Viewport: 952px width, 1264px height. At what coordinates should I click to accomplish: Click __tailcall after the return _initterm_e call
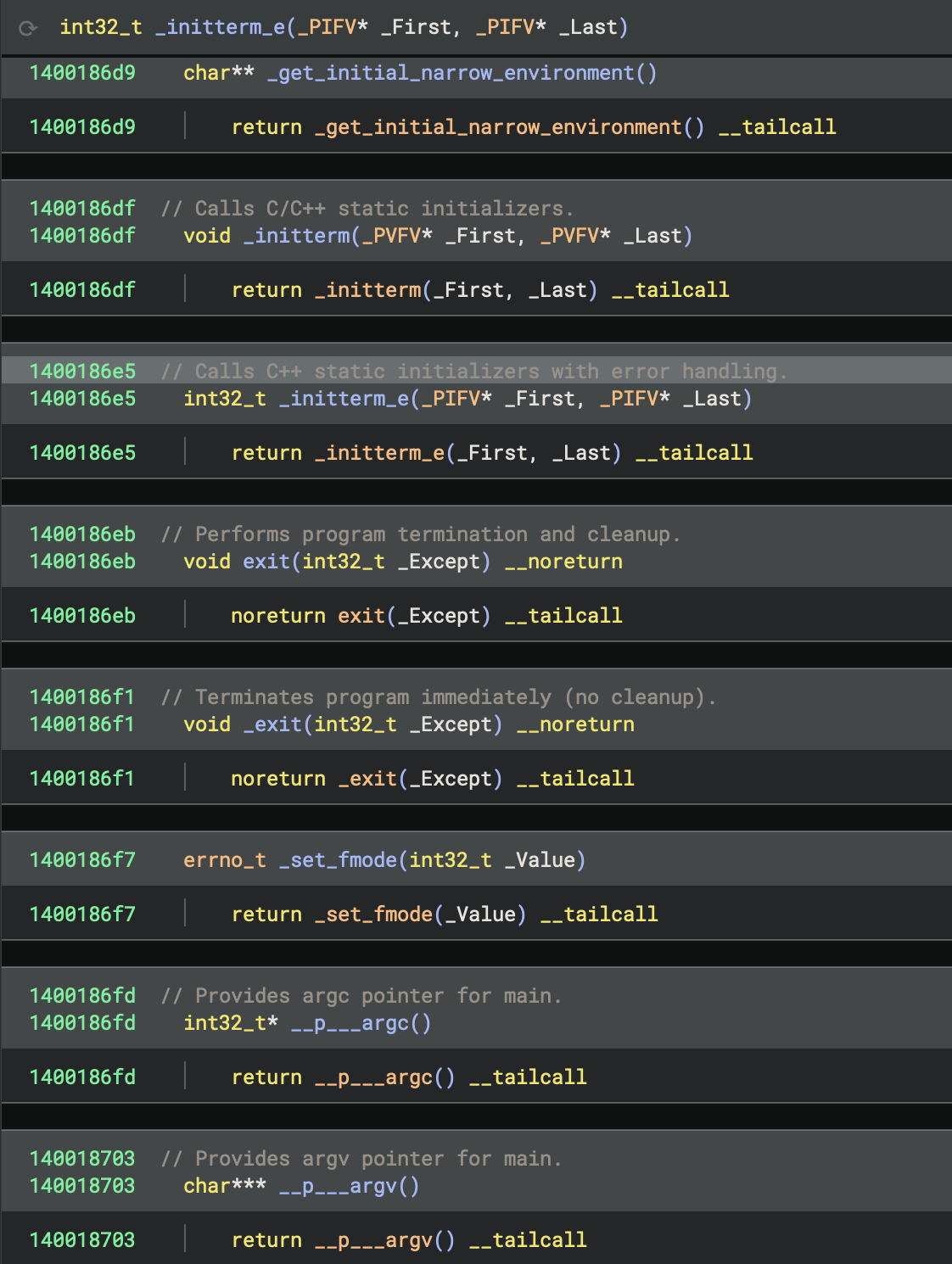[x=694, y=453]
